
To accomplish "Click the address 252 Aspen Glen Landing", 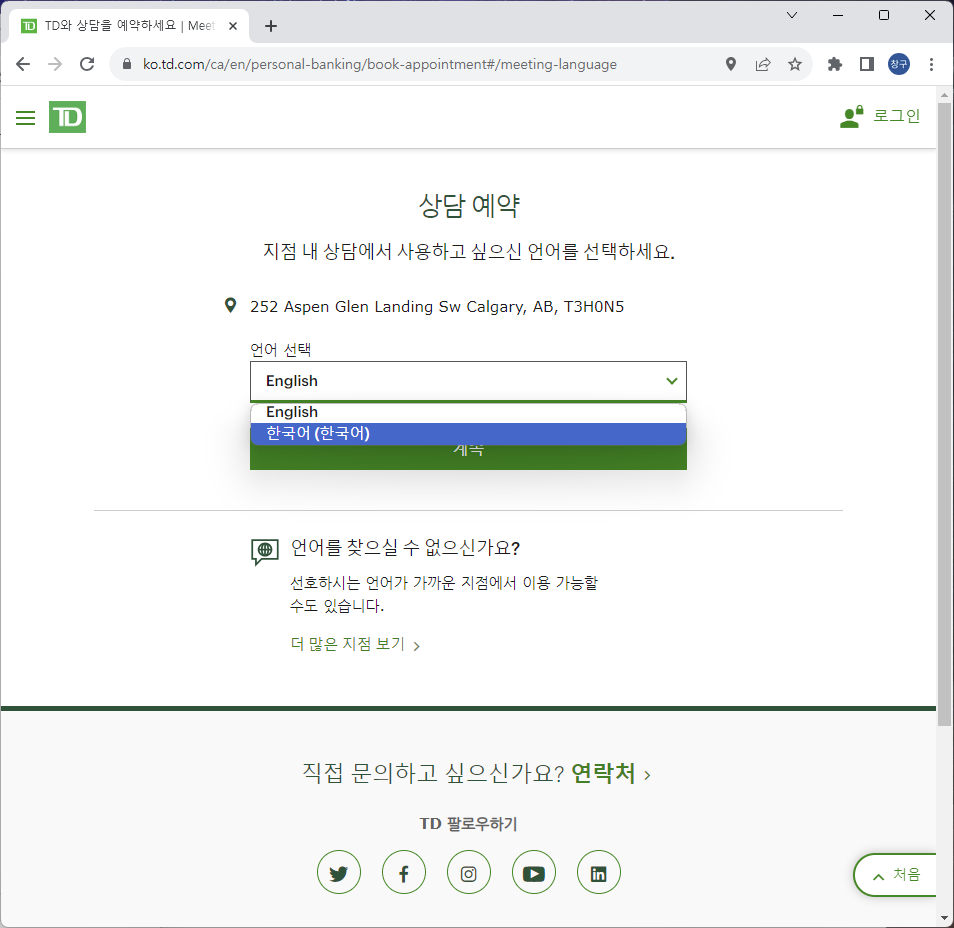I will tap(437, 306).
